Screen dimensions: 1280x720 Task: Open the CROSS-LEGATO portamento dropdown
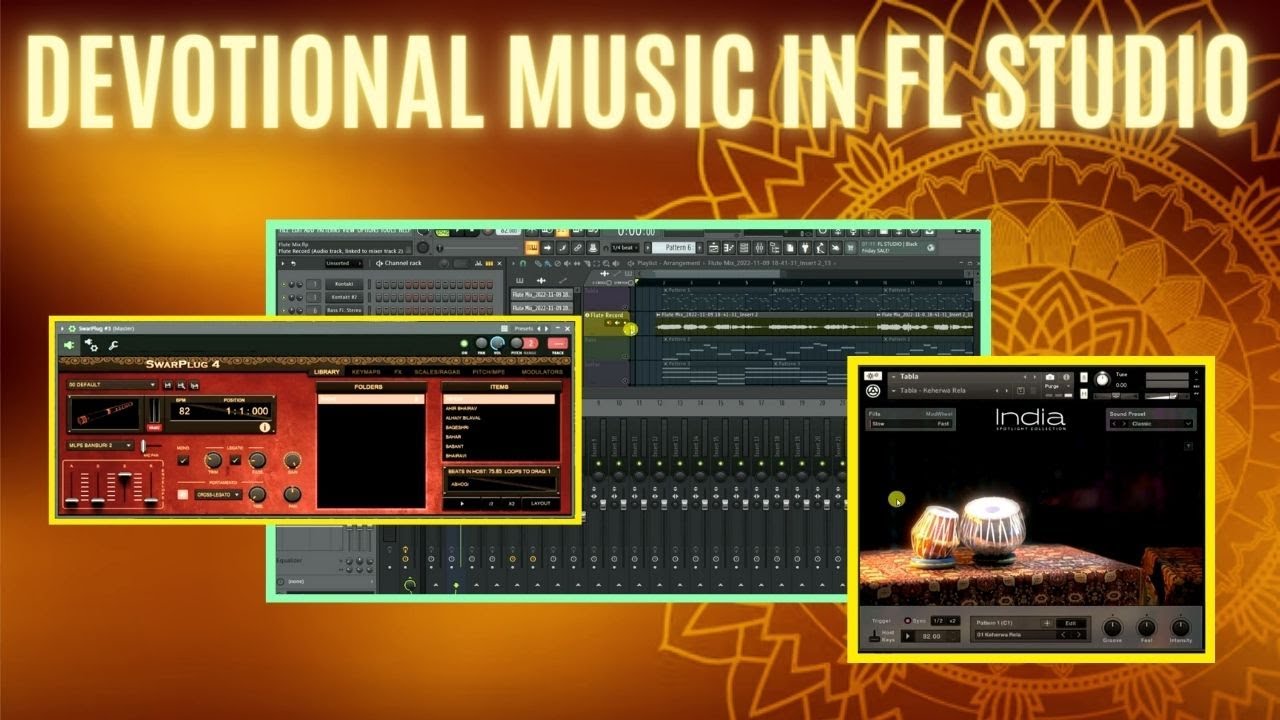coord(218,494)
